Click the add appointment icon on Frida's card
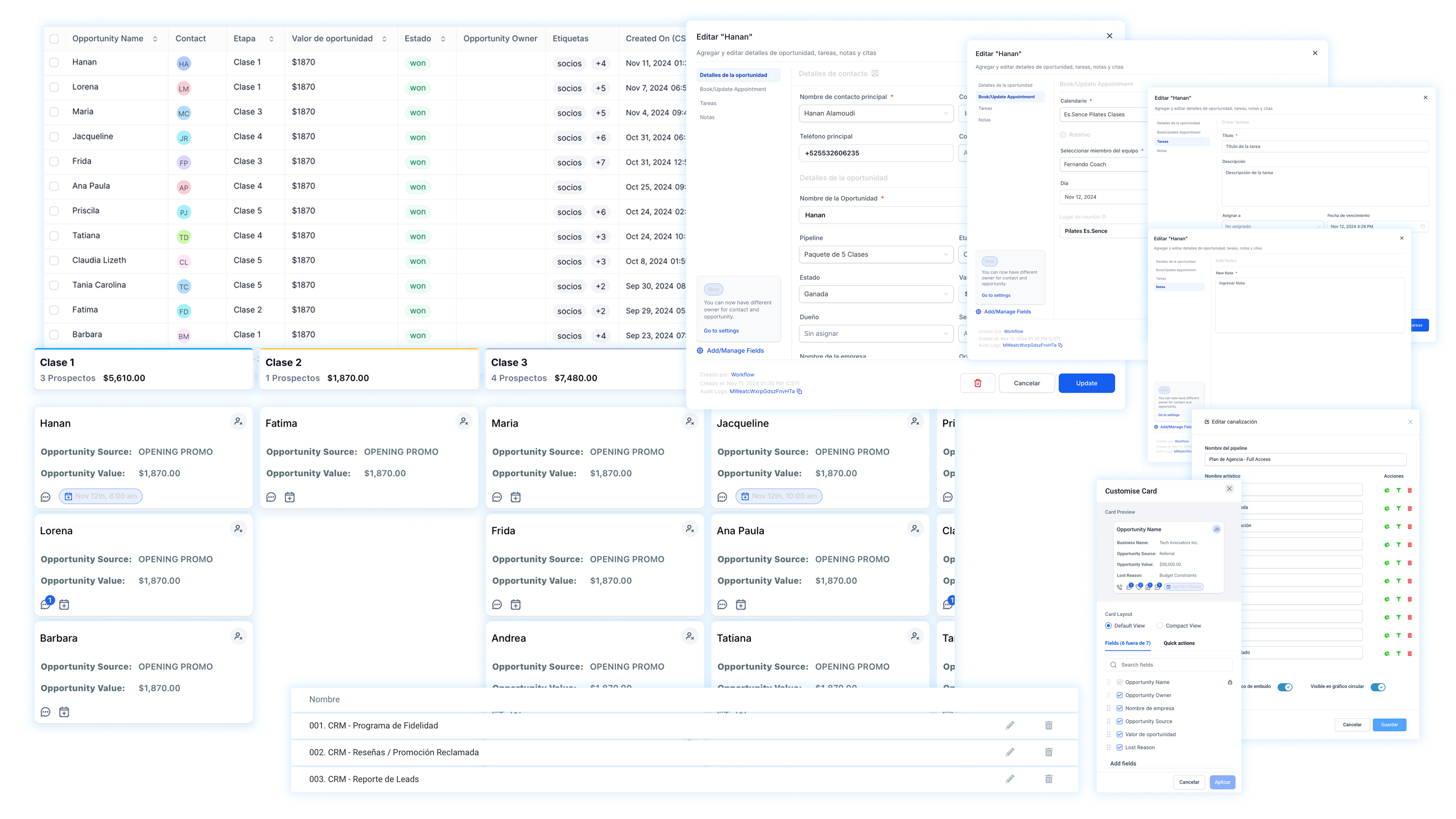The image size is (1456, 819). pos(516,605)
